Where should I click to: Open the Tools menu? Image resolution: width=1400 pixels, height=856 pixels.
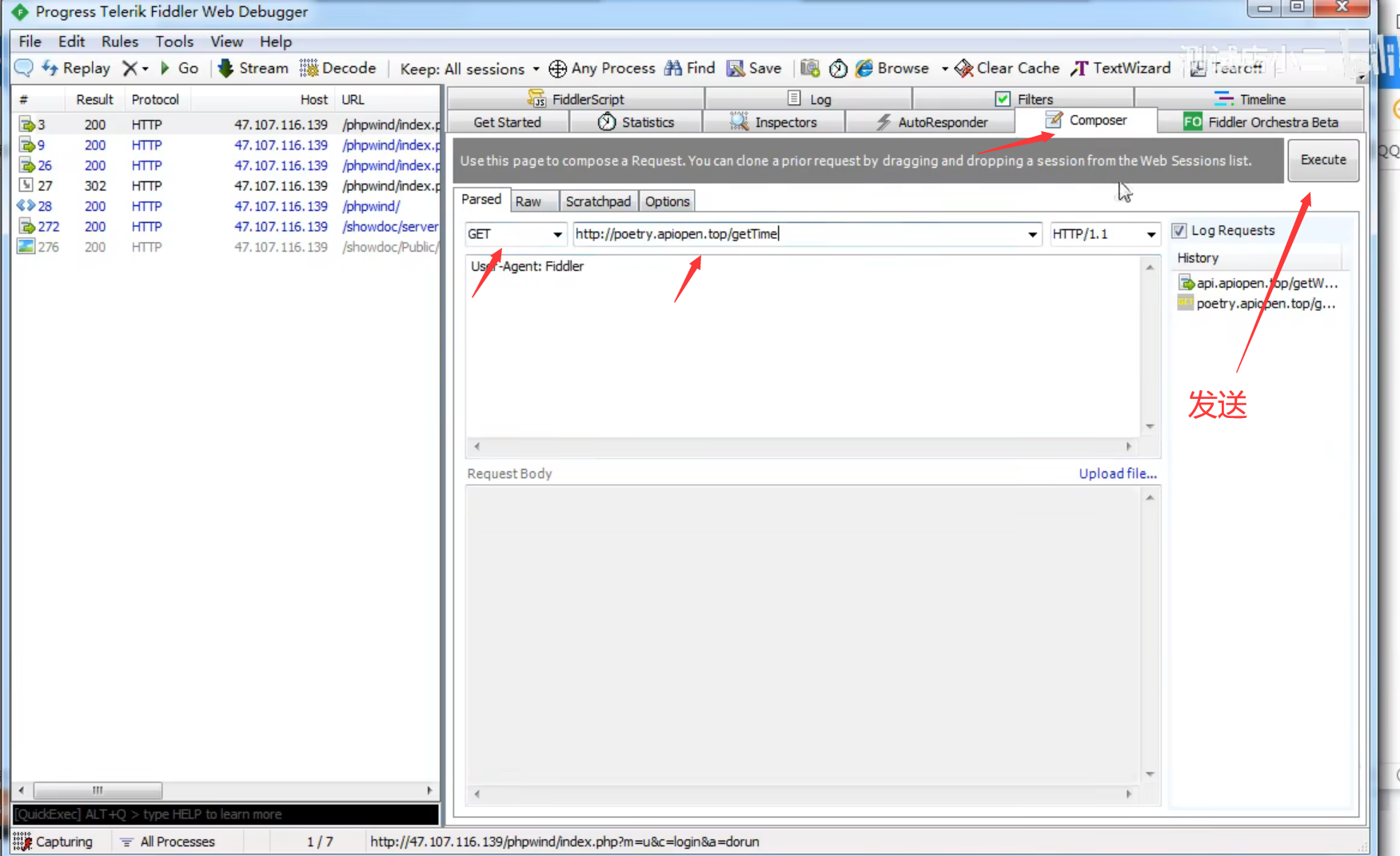[x=174, y=42]
